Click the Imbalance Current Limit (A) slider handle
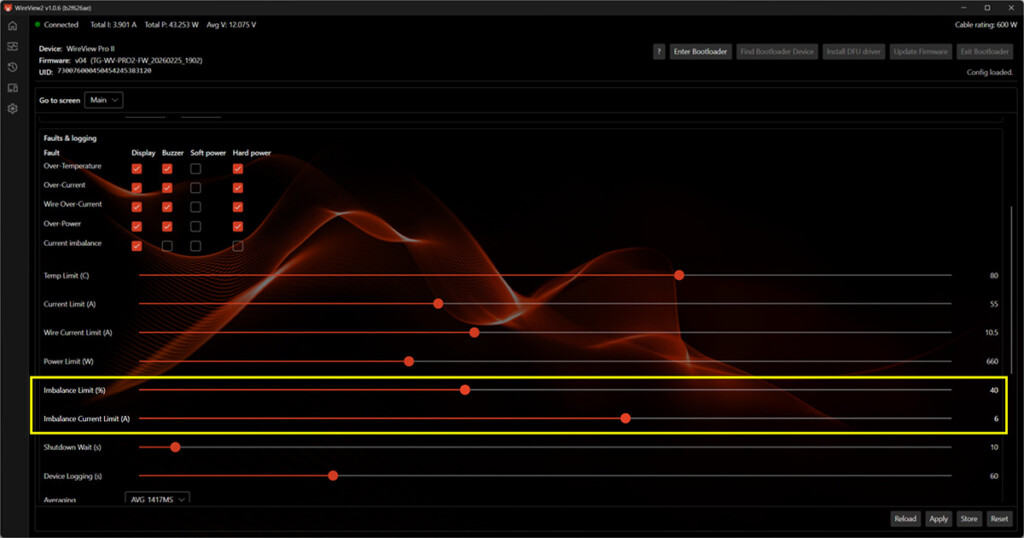1024x538 pixels. pos(626,418)
